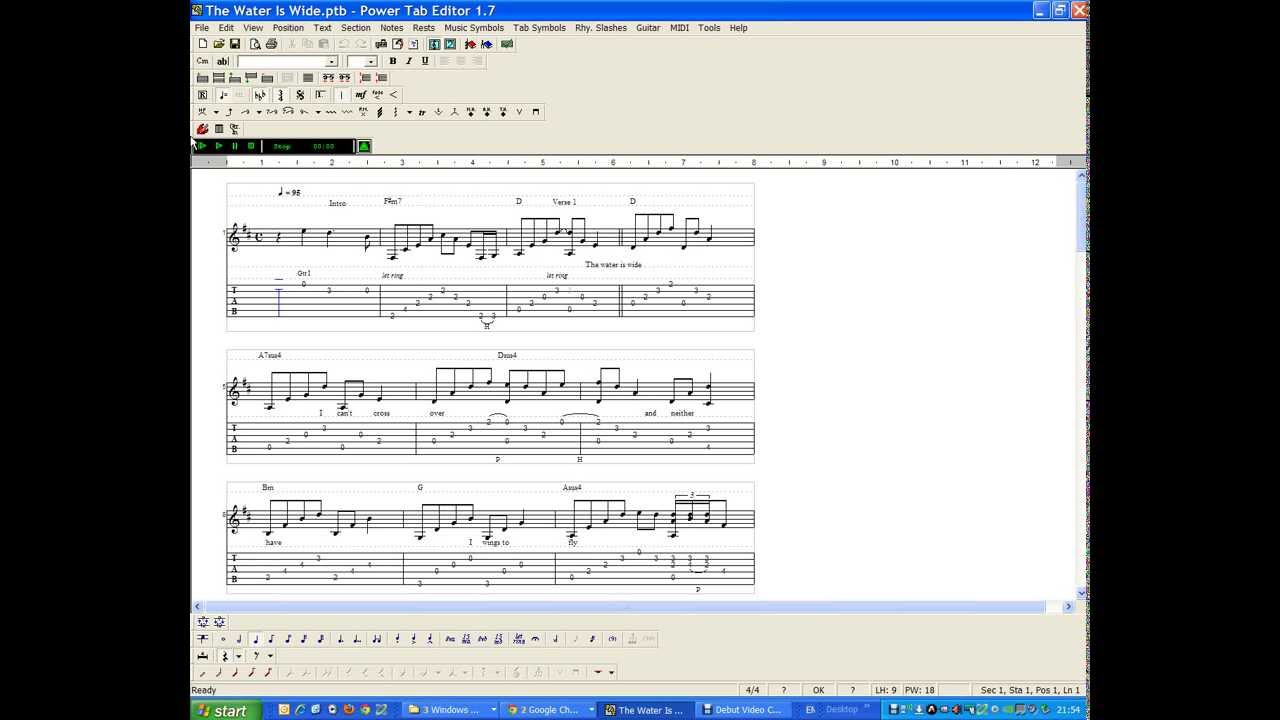Image resolution: width=1280 pixels, height=720 pixels.
Task: Expand the eighth rest type dropdown arrow
Action: coord(271,656)
